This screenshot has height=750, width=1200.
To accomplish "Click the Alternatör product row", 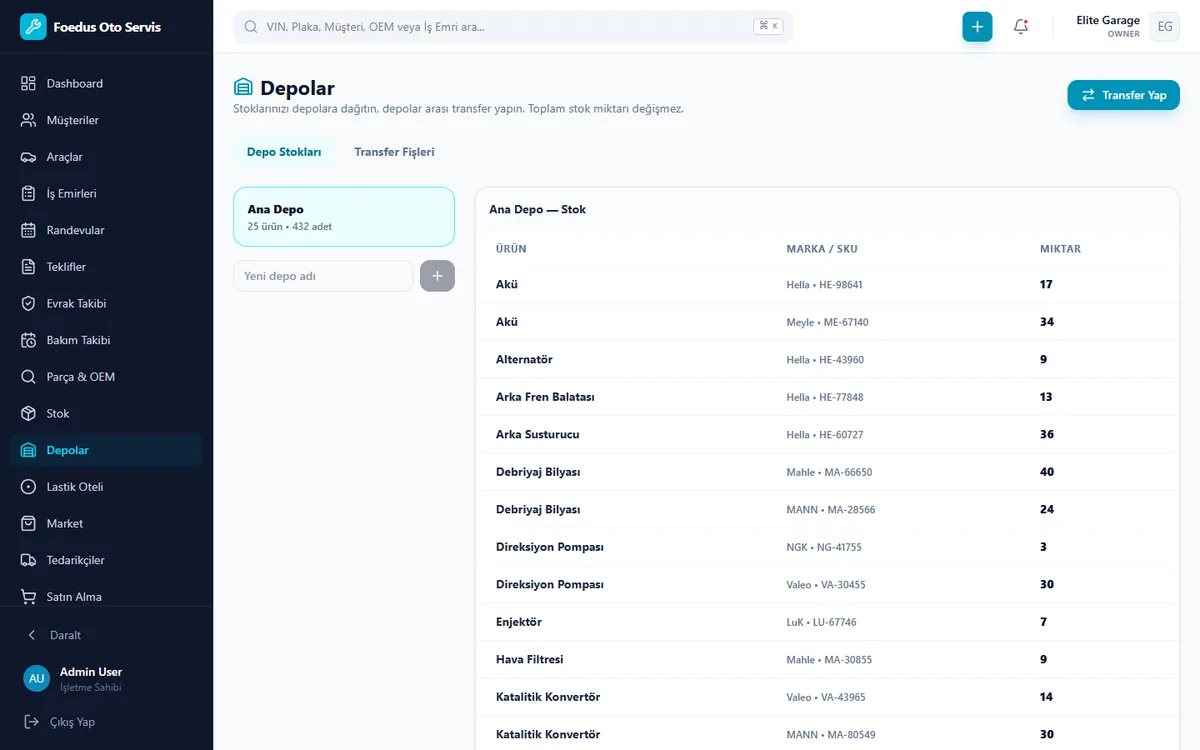I will 827,359.
